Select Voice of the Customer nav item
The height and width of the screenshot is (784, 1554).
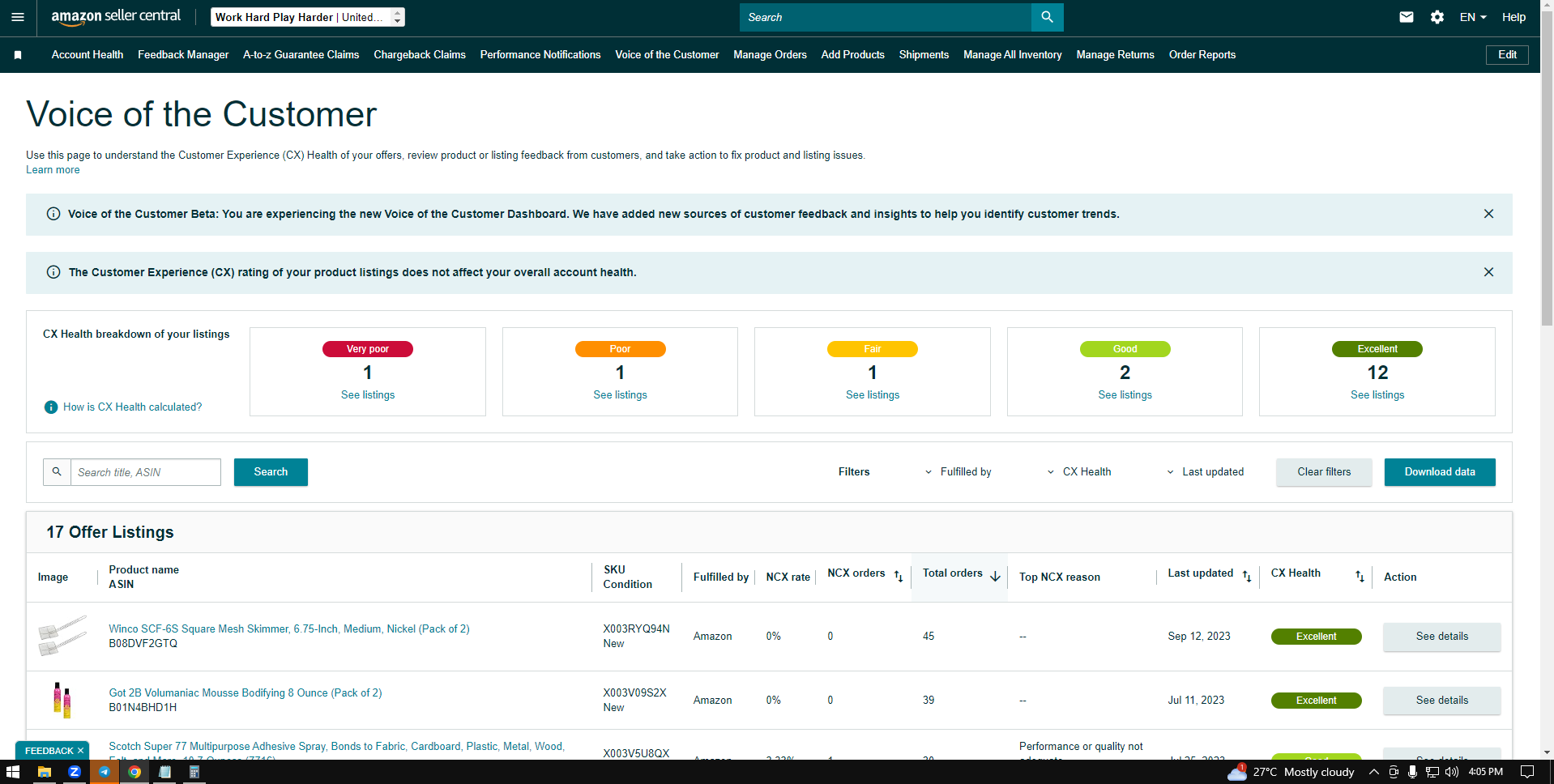click(667, 55)
